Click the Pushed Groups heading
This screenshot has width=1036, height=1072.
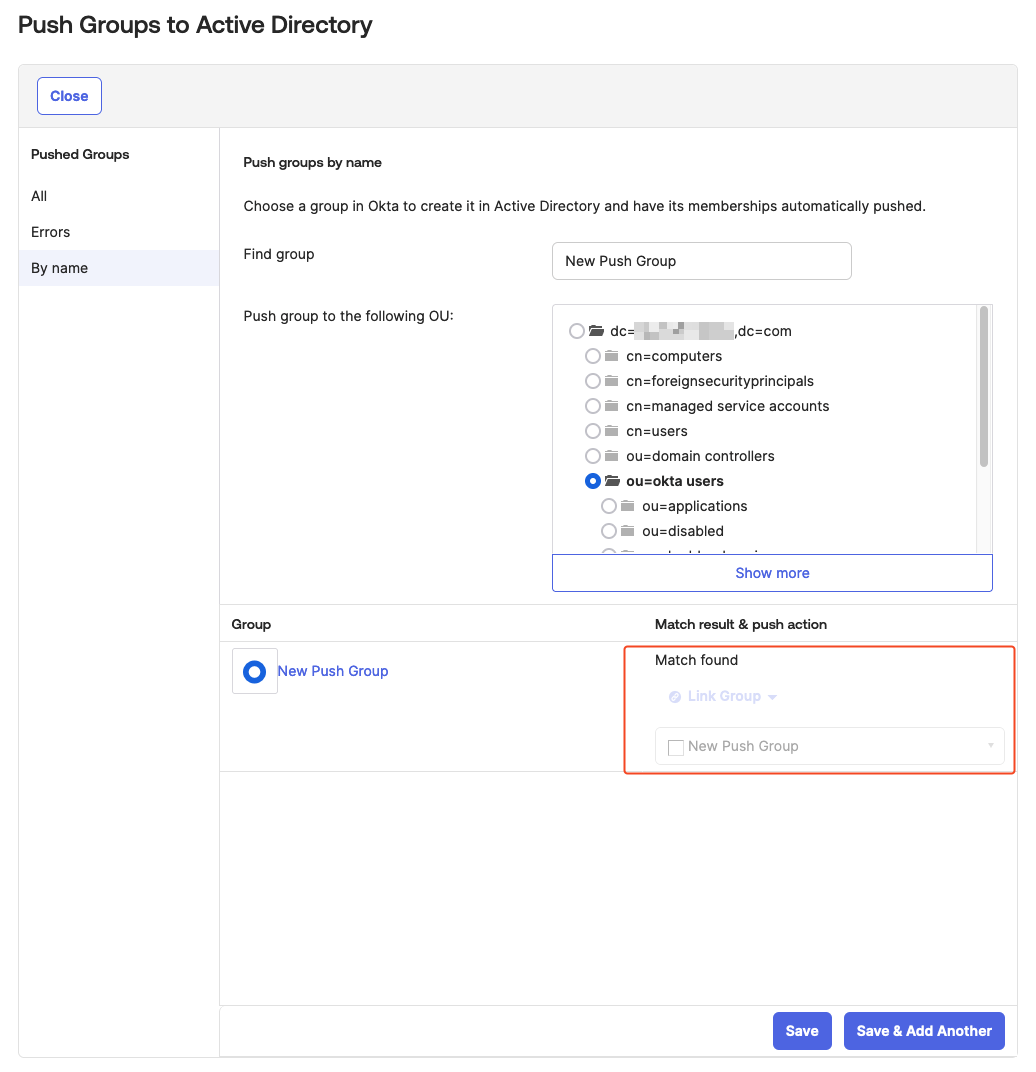click(80, 155)
